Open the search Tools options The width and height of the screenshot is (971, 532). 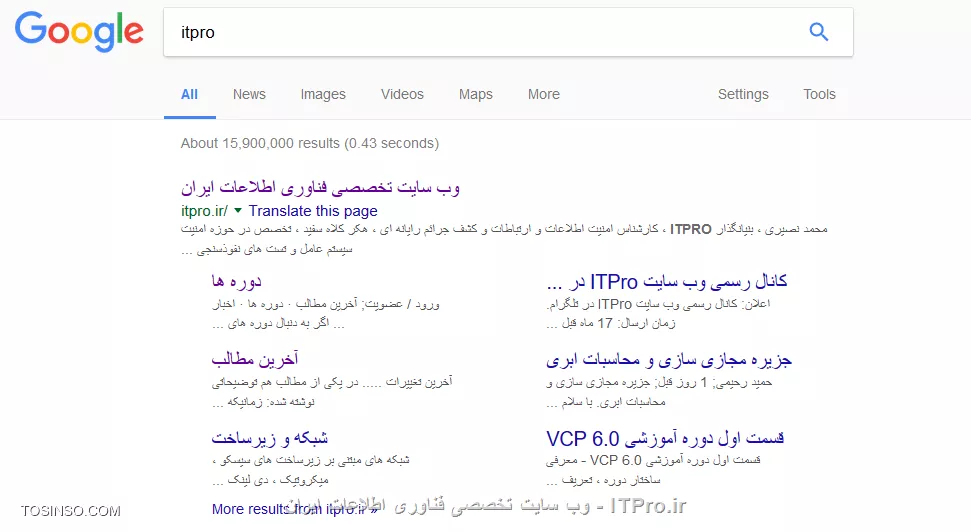819,94
